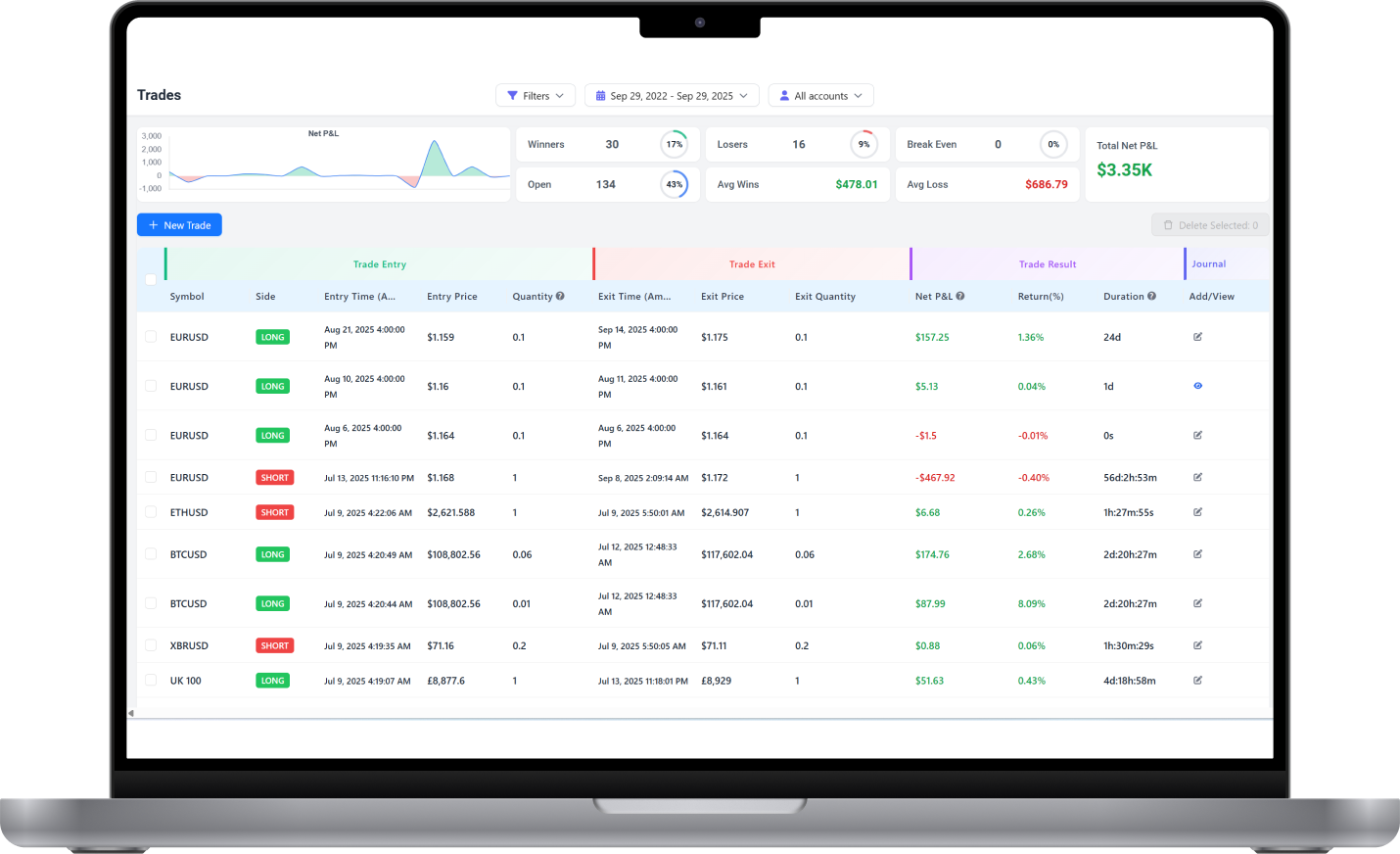1400x854 pixels.
Task: Check the ETHUSD trade row checkbox
Action: 151,512
